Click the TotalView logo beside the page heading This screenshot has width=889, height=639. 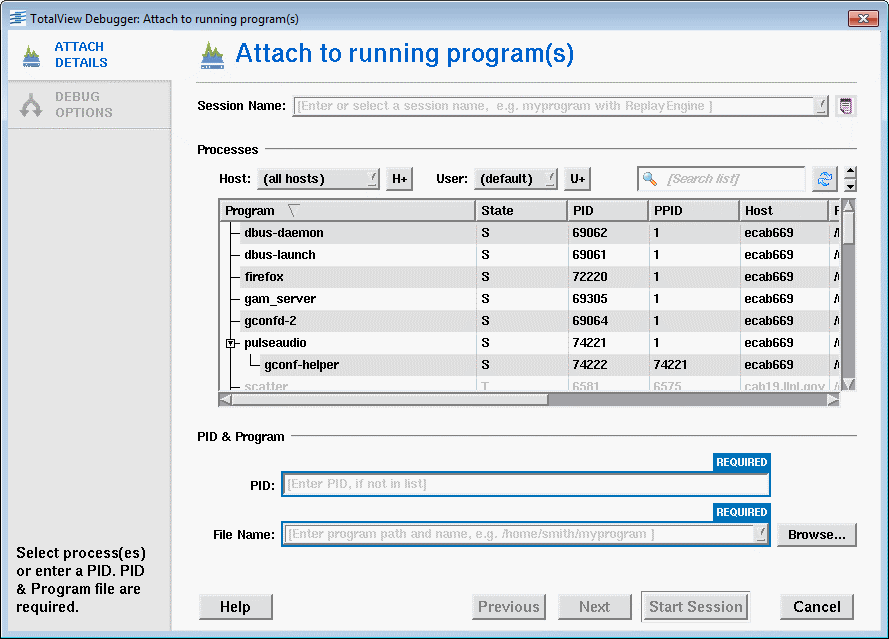tap(213, 55)
